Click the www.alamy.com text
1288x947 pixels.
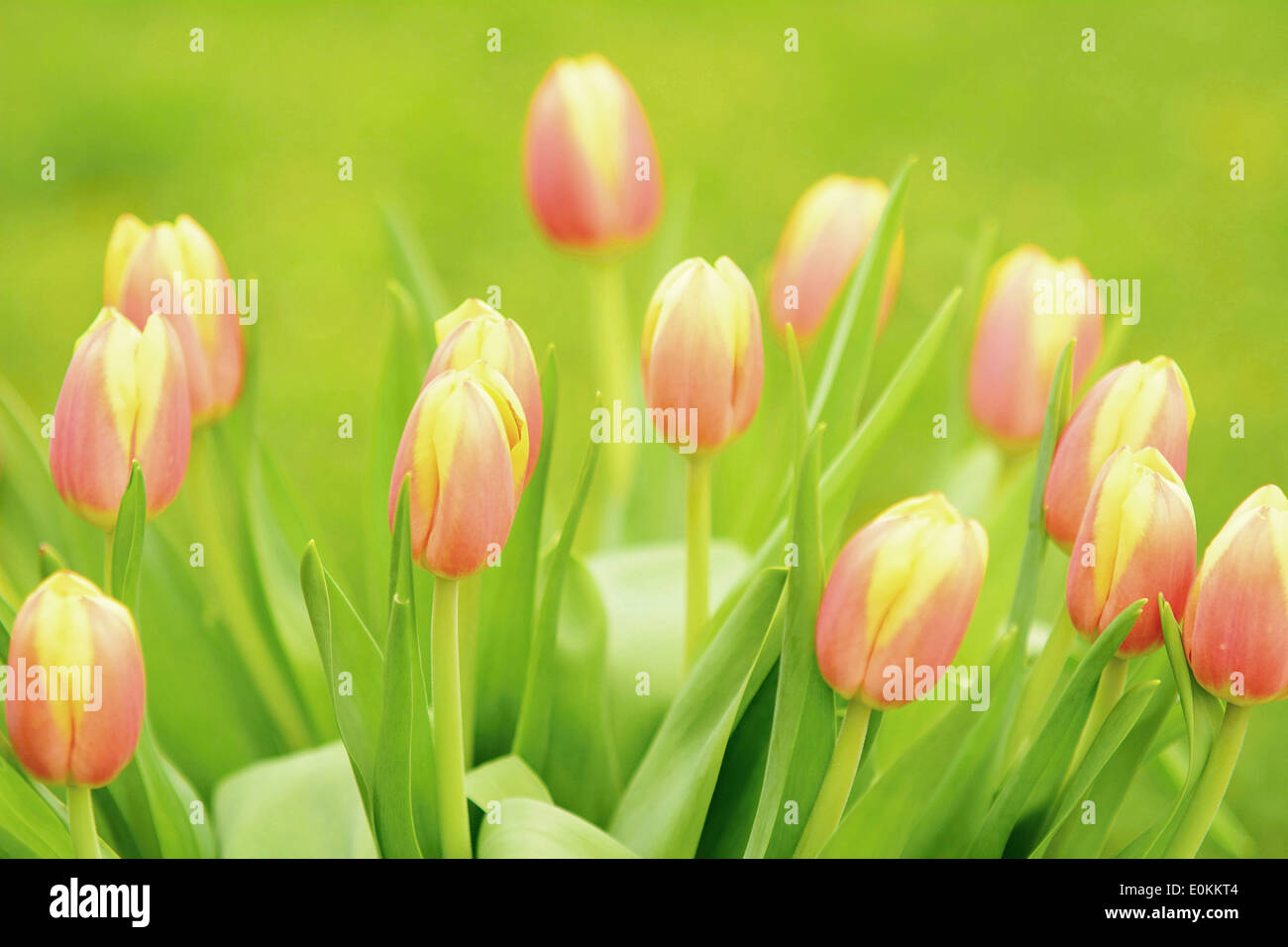click(1170, 913)
